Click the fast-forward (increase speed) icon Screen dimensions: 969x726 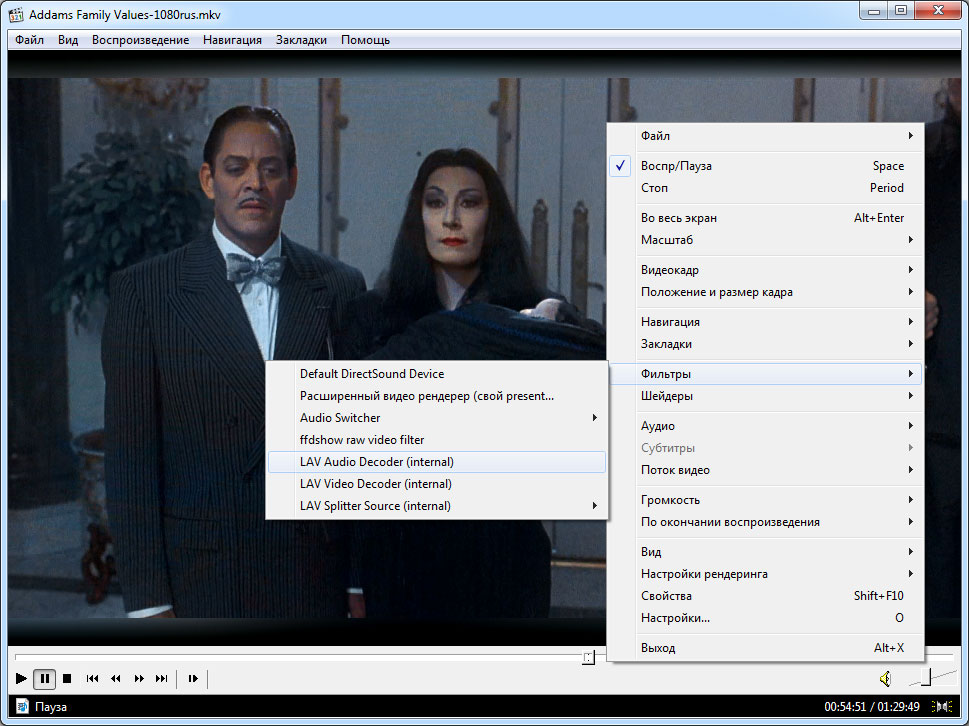pyautogui.click(x=139, y=678)
